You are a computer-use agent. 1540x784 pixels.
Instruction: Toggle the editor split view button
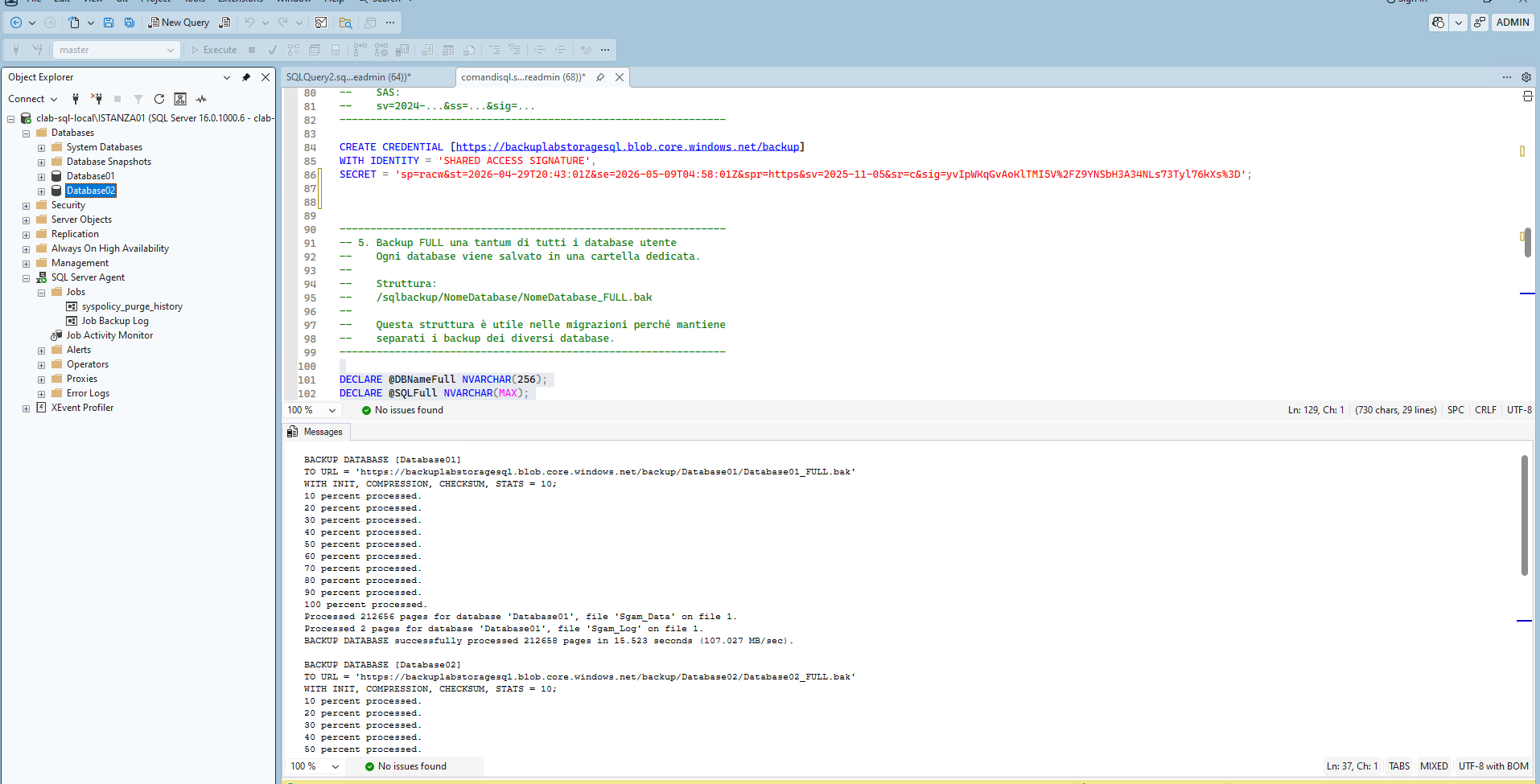pyautogui.click(x=1527, y=96)
